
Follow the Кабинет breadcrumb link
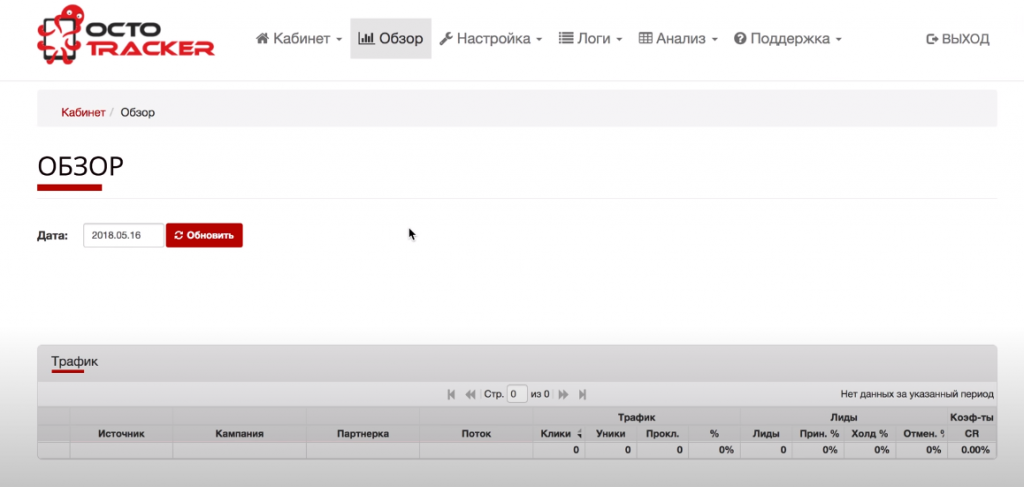coord(83,112)
